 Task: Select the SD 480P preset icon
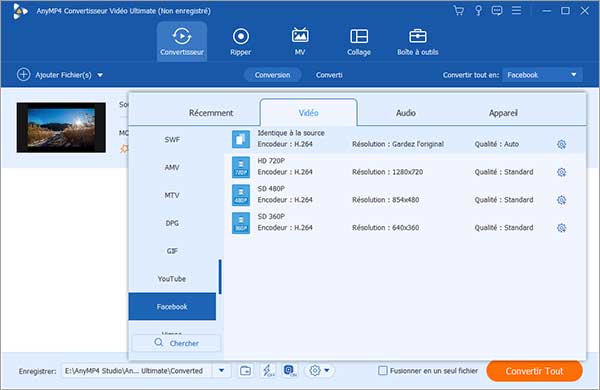241,195
